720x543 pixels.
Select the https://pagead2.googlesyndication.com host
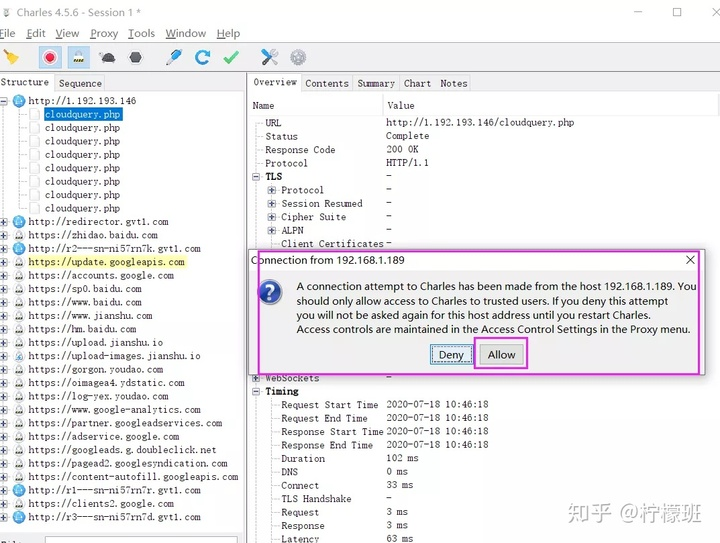[x=128, y=464]
